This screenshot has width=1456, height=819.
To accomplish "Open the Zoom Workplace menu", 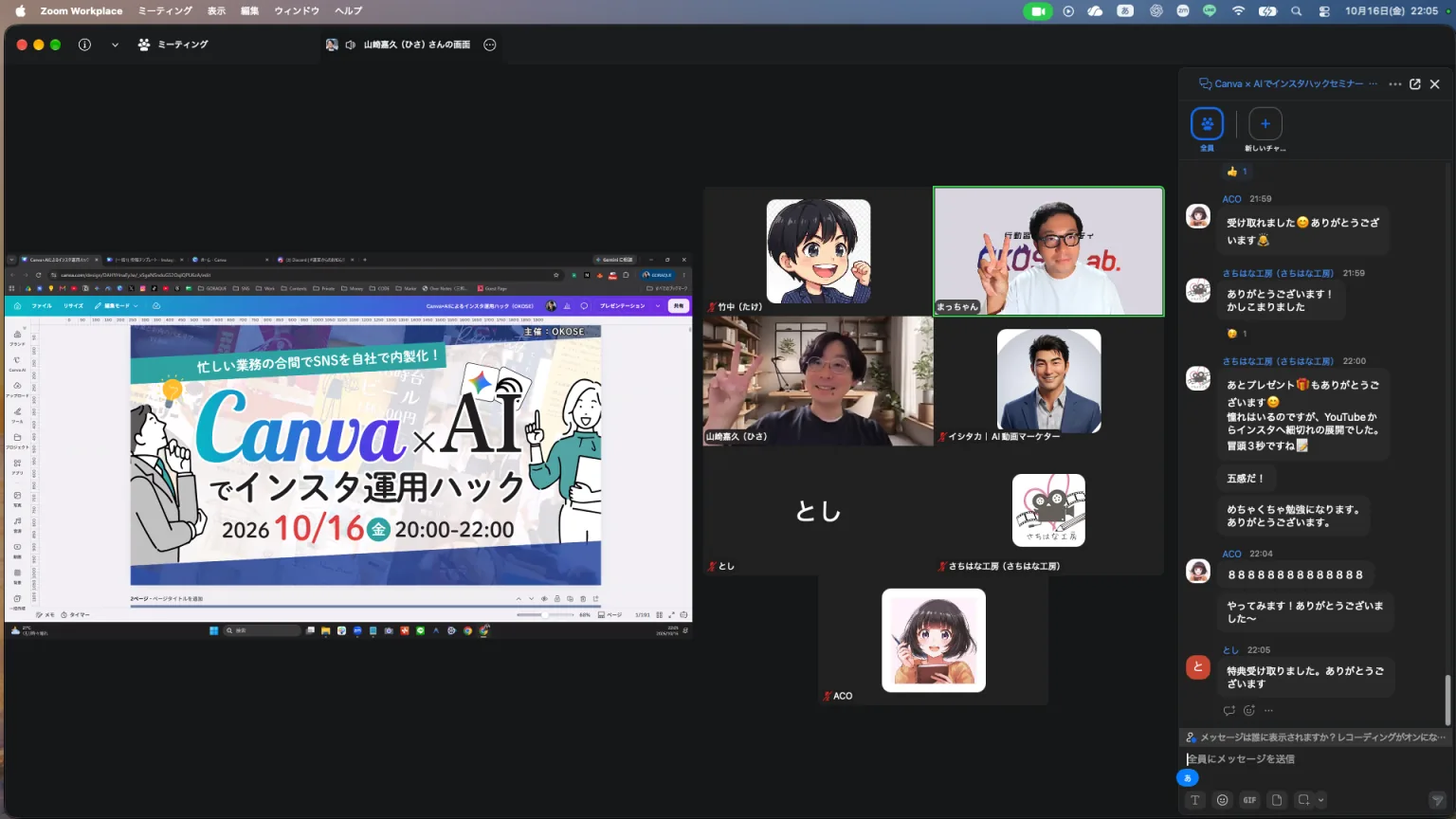I will 82,10.
